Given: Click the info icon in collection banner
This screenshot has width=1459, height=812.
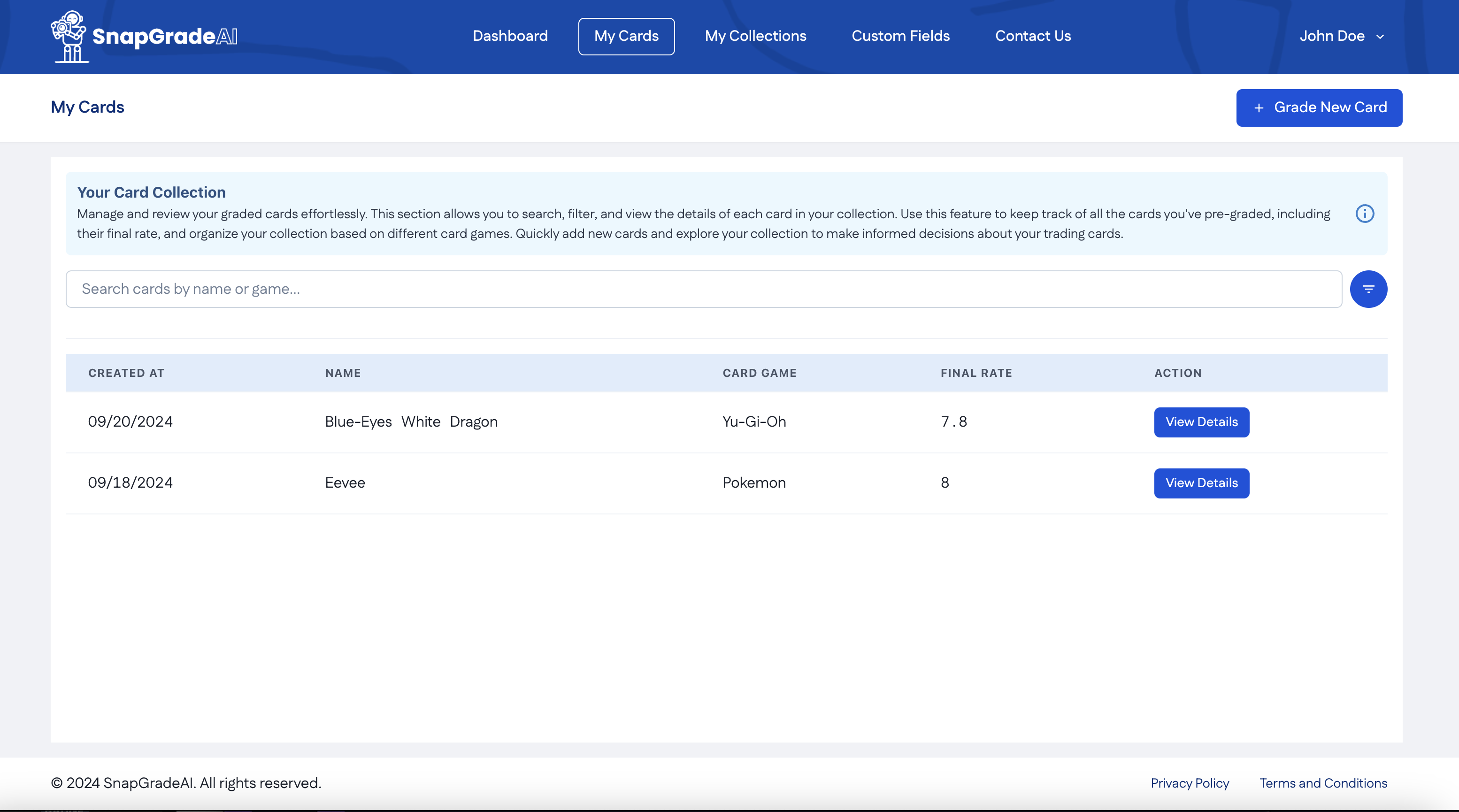Looking at the screenshot, I should tap(1365, 214).
